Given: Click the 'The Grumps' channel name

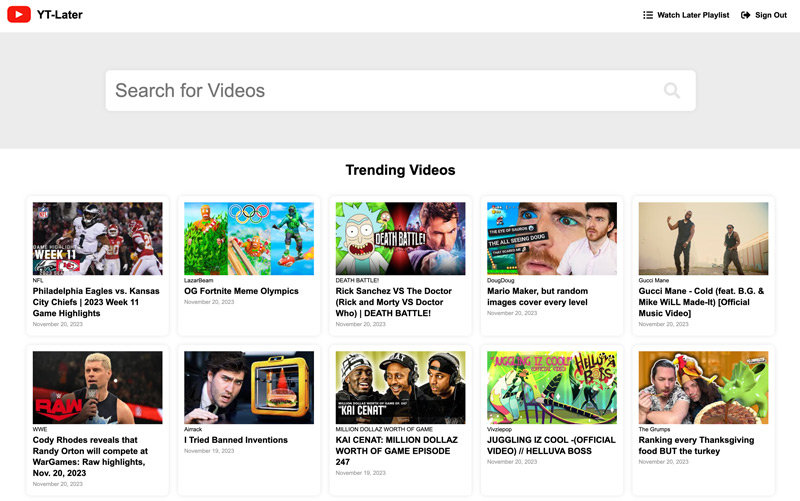Looking at the screenshot, I should tap(655, 429).
